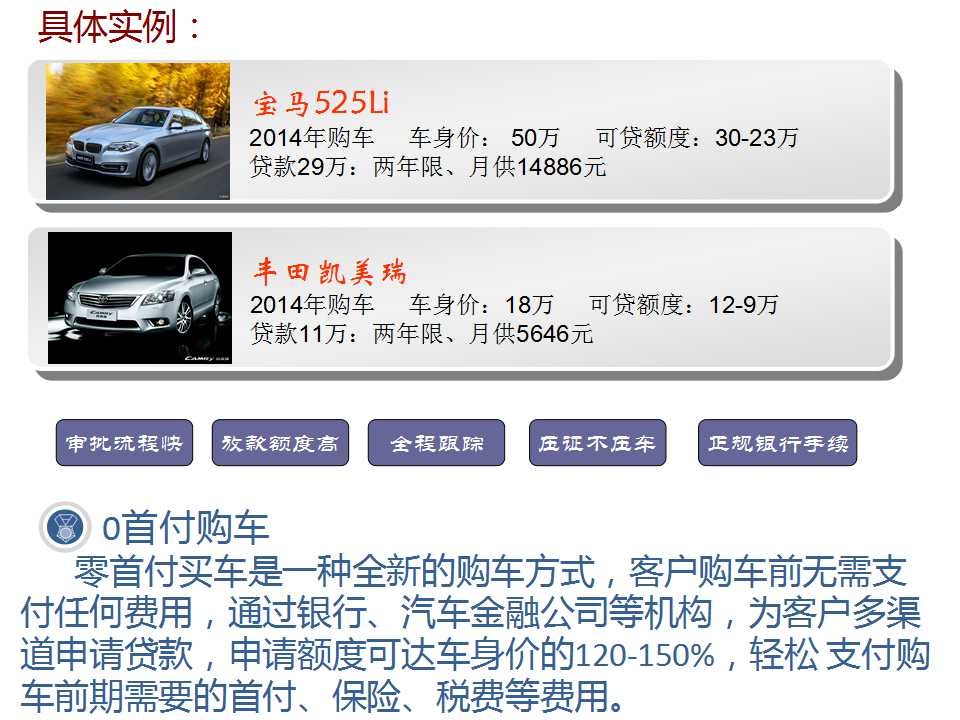Click the 可贷额度：12-9万 text
The image size is (960, 720).
point(684,304)
